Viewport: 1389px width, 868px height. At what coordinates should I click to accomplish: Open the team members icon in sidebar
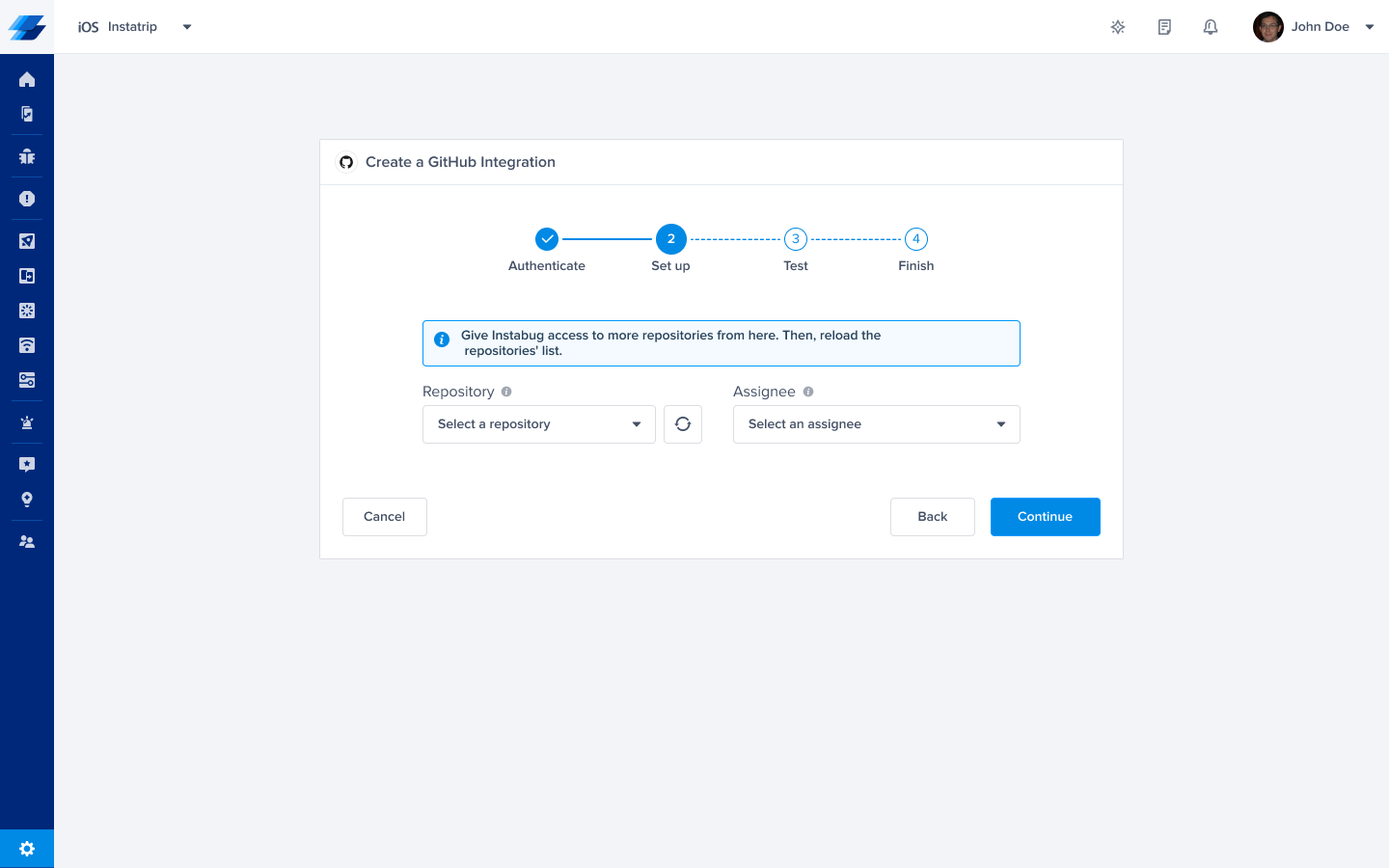point(27,542)
